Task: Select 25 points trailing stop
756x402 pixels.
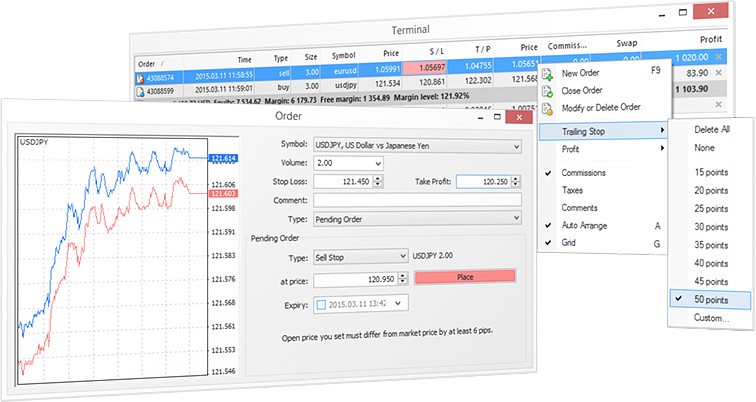Action: [x=711, y=210]
